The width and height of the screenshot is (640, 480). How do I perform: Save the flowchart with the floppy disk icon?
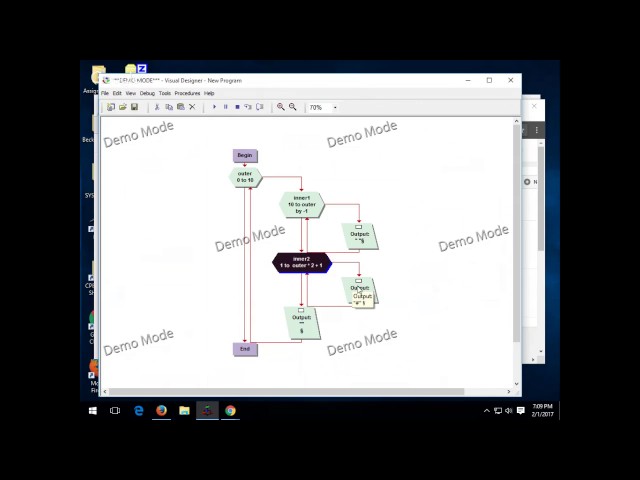point(134,107)
